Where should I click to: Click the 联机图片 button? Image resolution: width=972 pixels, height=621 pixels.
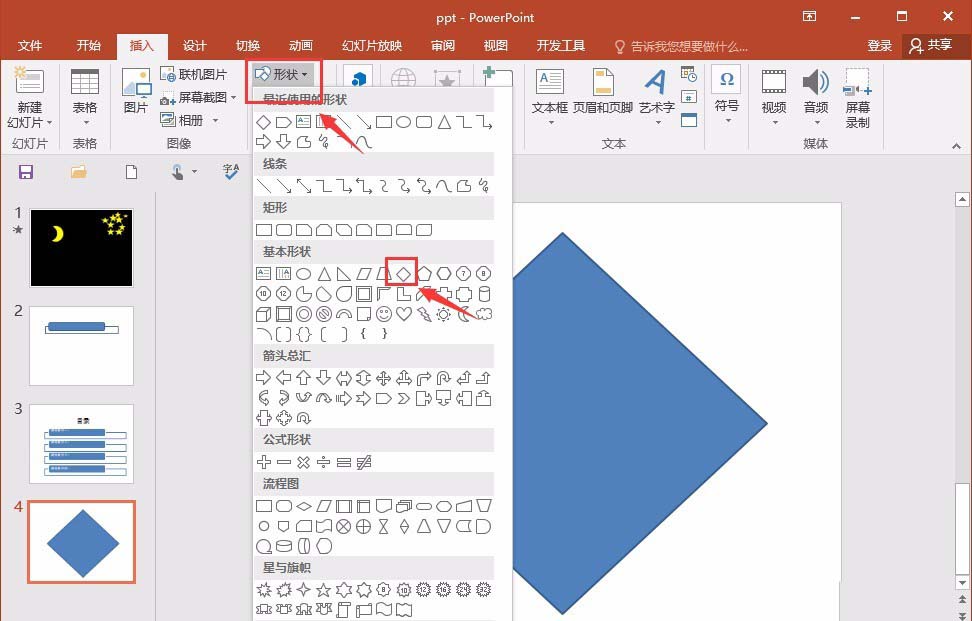click(194, 74)
